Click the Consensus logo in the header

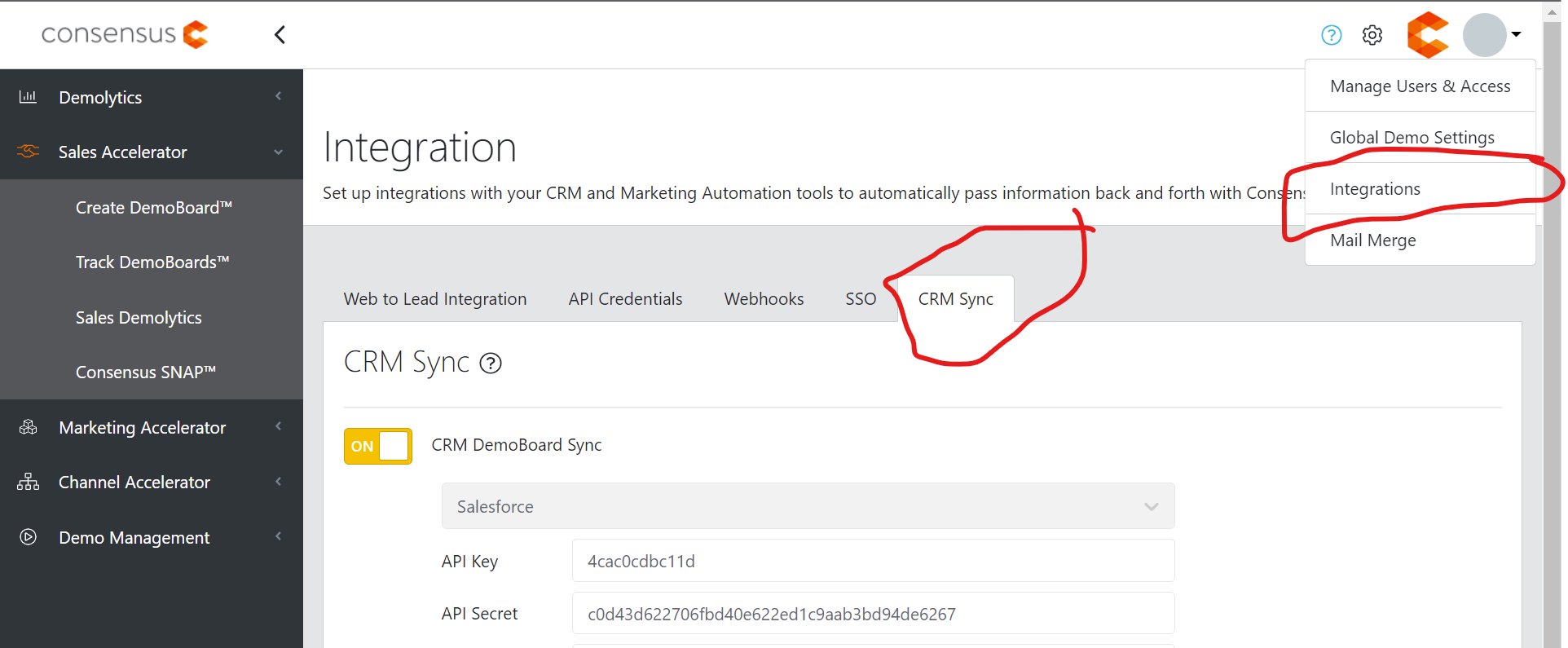click(x=125, y=34)
